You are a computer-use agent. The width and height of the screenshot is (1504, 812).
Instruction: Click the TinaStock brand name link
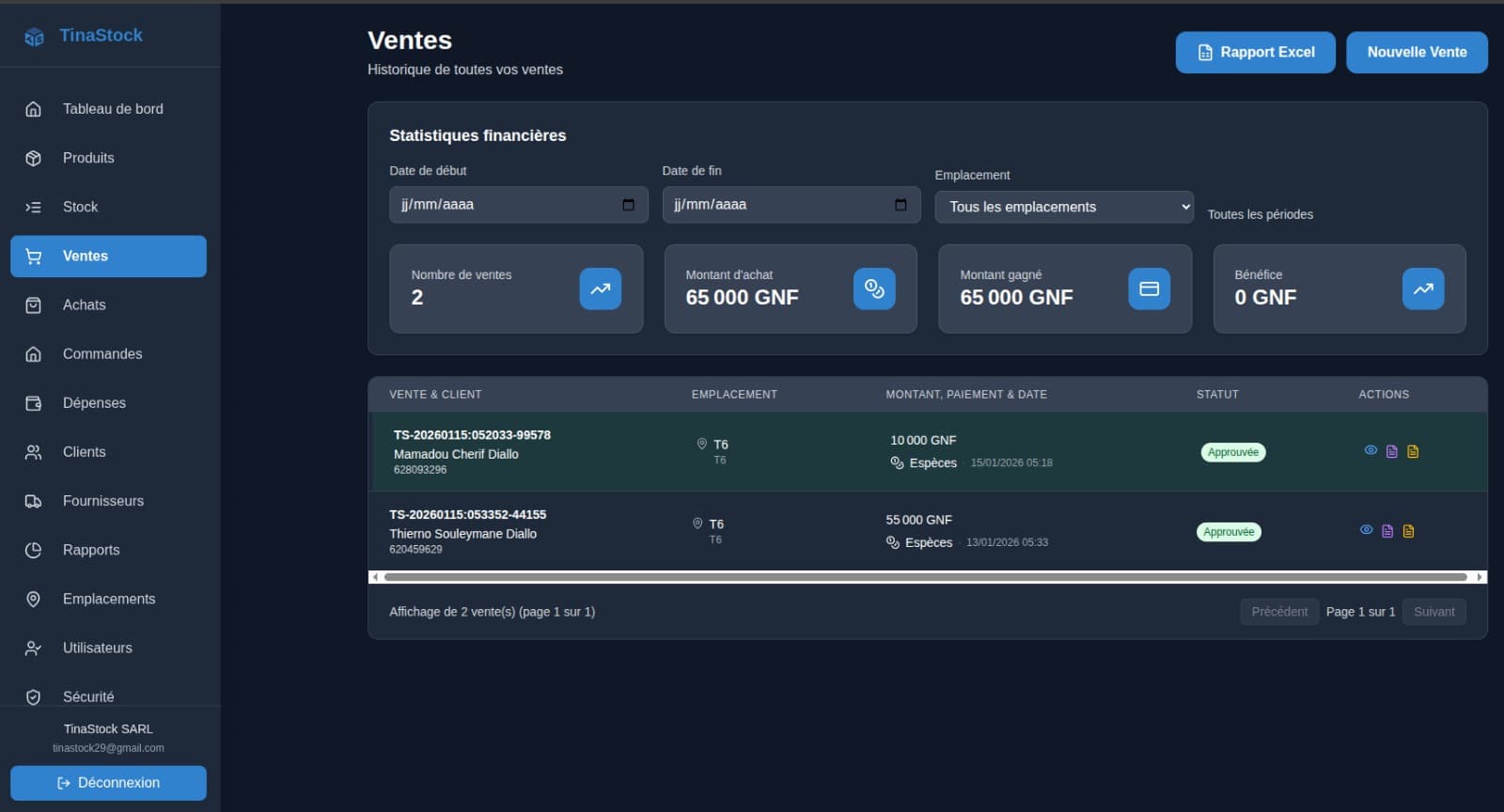pyautogui.click(x=101, y=36)
